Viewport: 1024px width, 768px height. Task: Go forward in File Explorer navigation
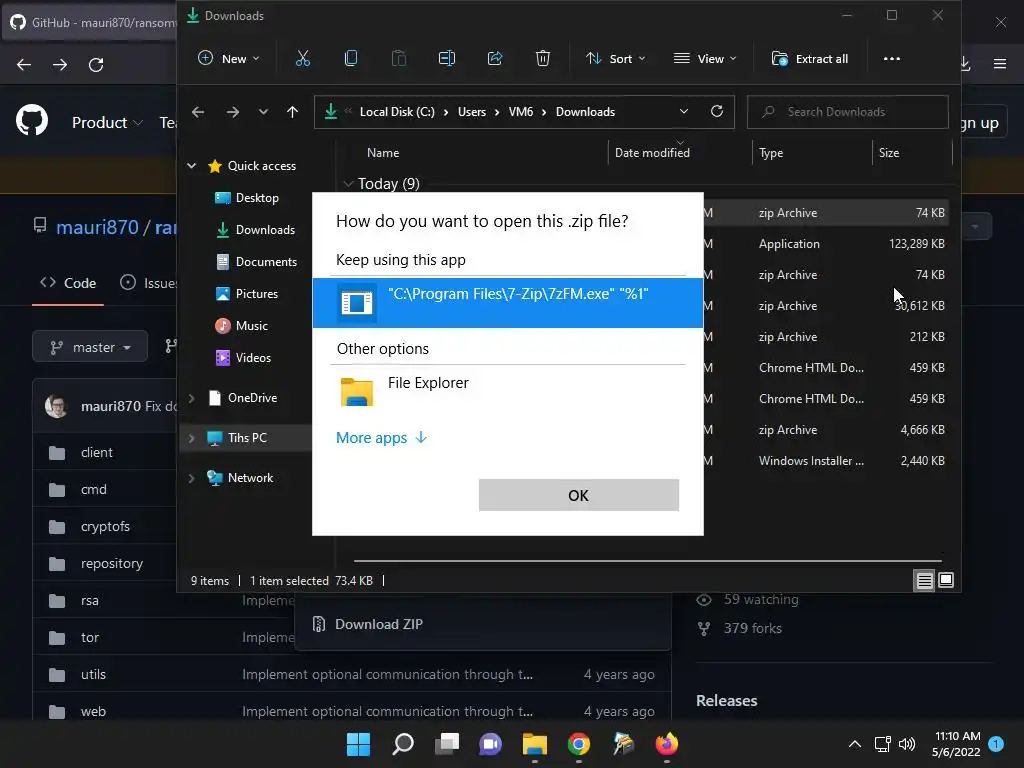[232, 112]
